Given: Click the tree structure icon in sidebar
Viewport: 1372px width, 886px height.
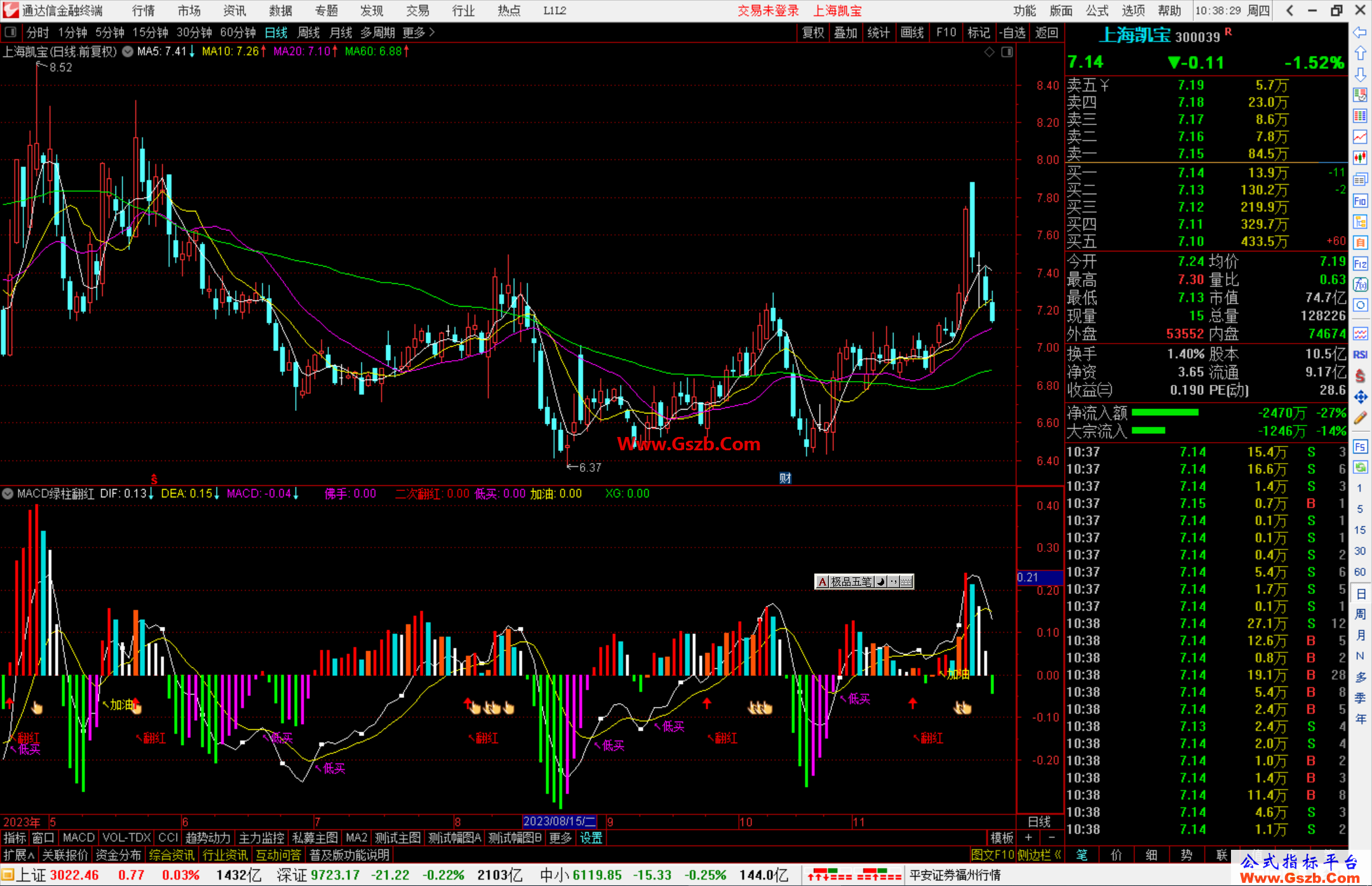Looking at the screenshot, I should point(1360,222).
